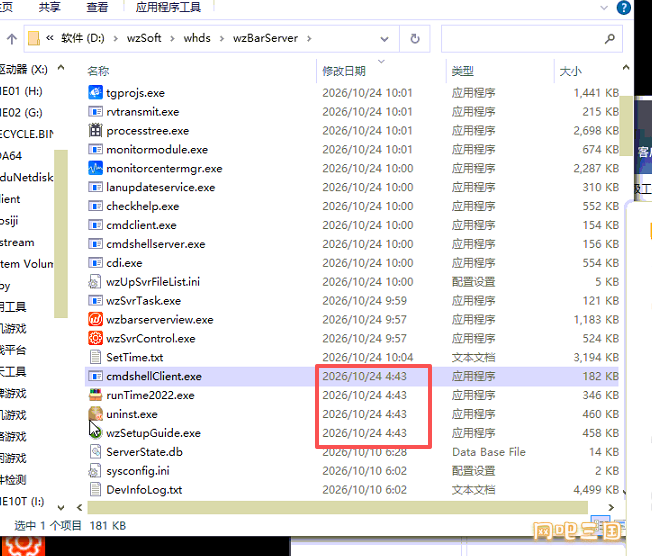
Task: Sort files by 类型 column
Action: 463,71
